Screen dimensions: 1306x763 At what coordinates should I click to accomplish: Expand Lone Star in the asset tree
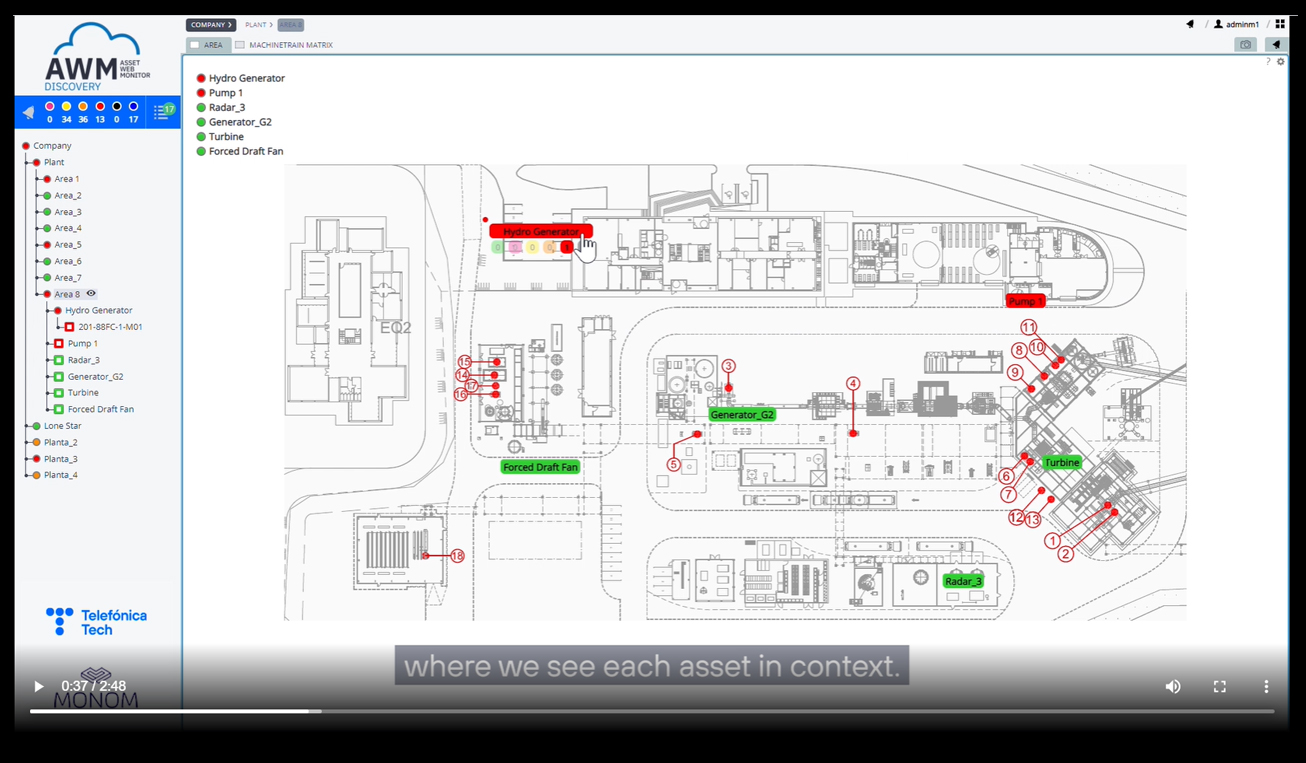click(x=36, y=426)
